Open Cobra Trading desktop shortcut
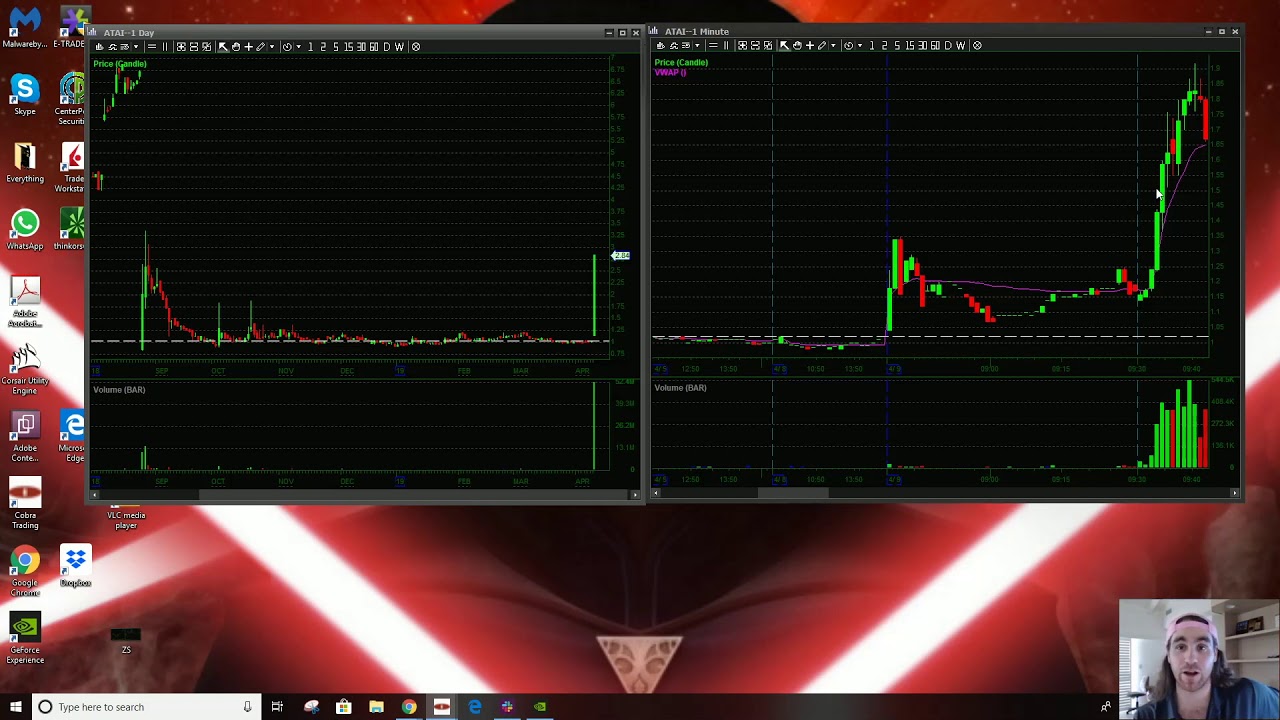 (x=25, y=504)
